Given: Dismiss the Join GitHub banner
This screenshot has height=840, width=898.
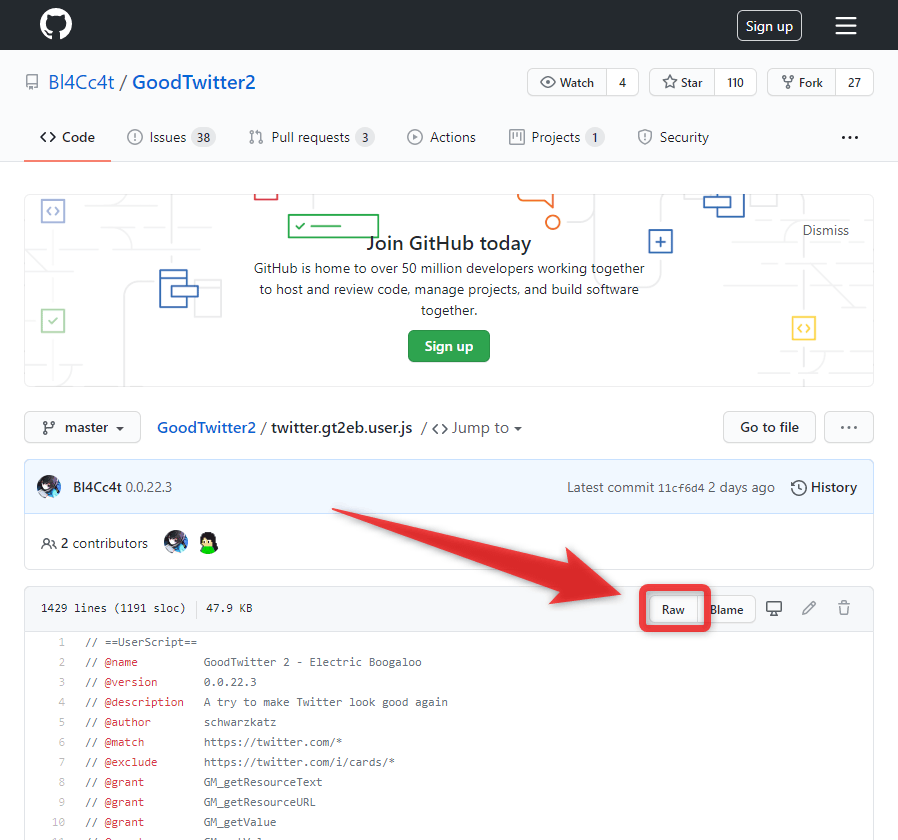Looking at the screenshot, I should click(825, 230).
